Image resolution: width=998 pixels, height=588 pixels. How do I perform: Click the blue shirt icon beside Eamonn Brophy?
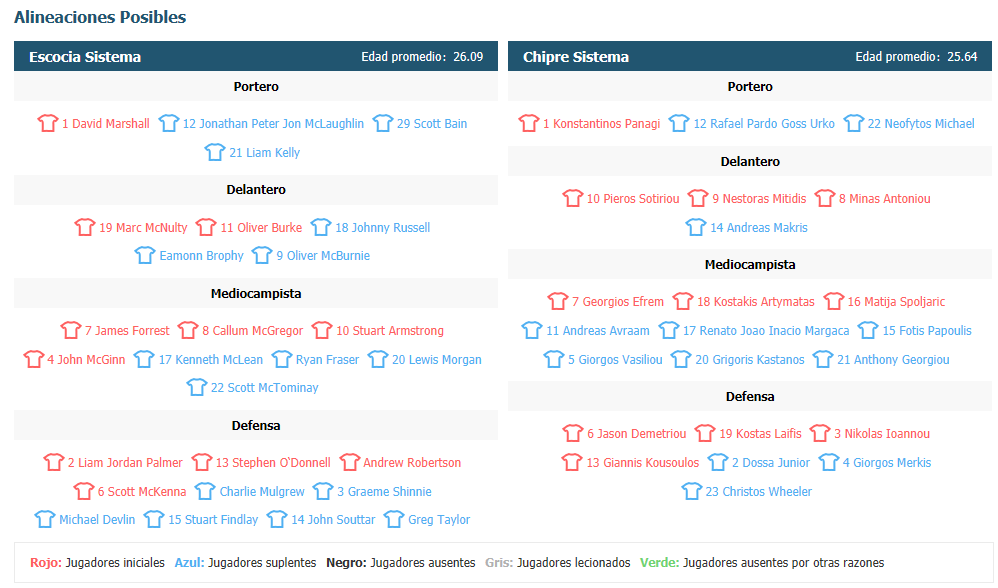click(x=145, y=255)
